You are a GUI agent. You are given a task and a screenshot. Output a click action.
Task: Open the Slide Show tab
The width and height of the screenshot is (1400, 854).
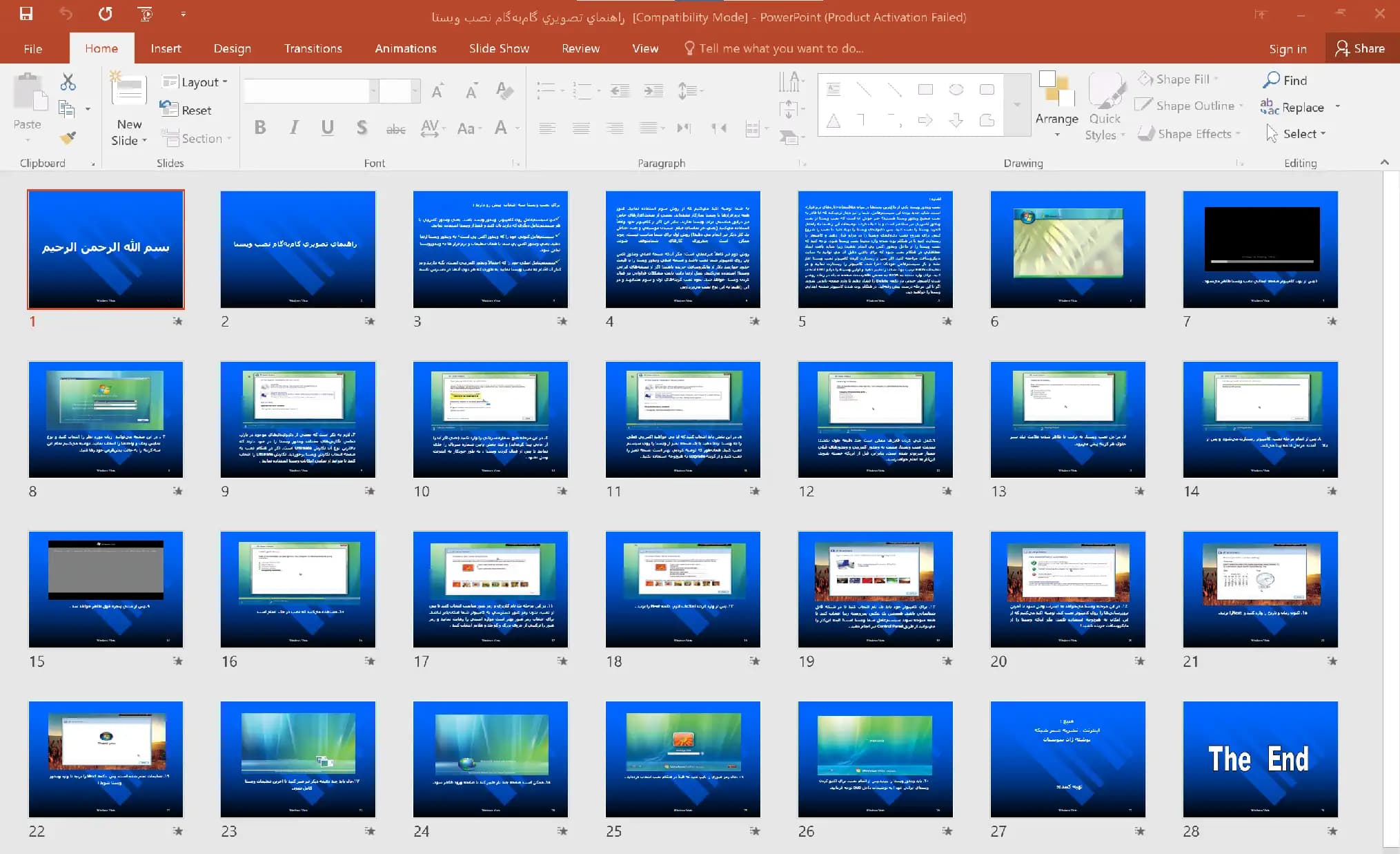(499, 48)
